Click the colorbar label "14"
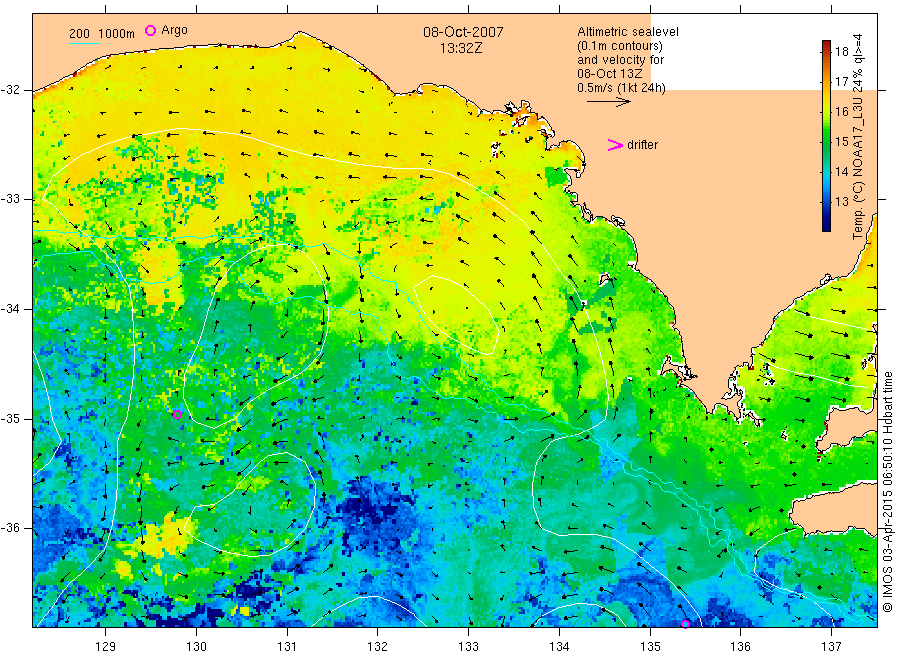 pos(841,171)
